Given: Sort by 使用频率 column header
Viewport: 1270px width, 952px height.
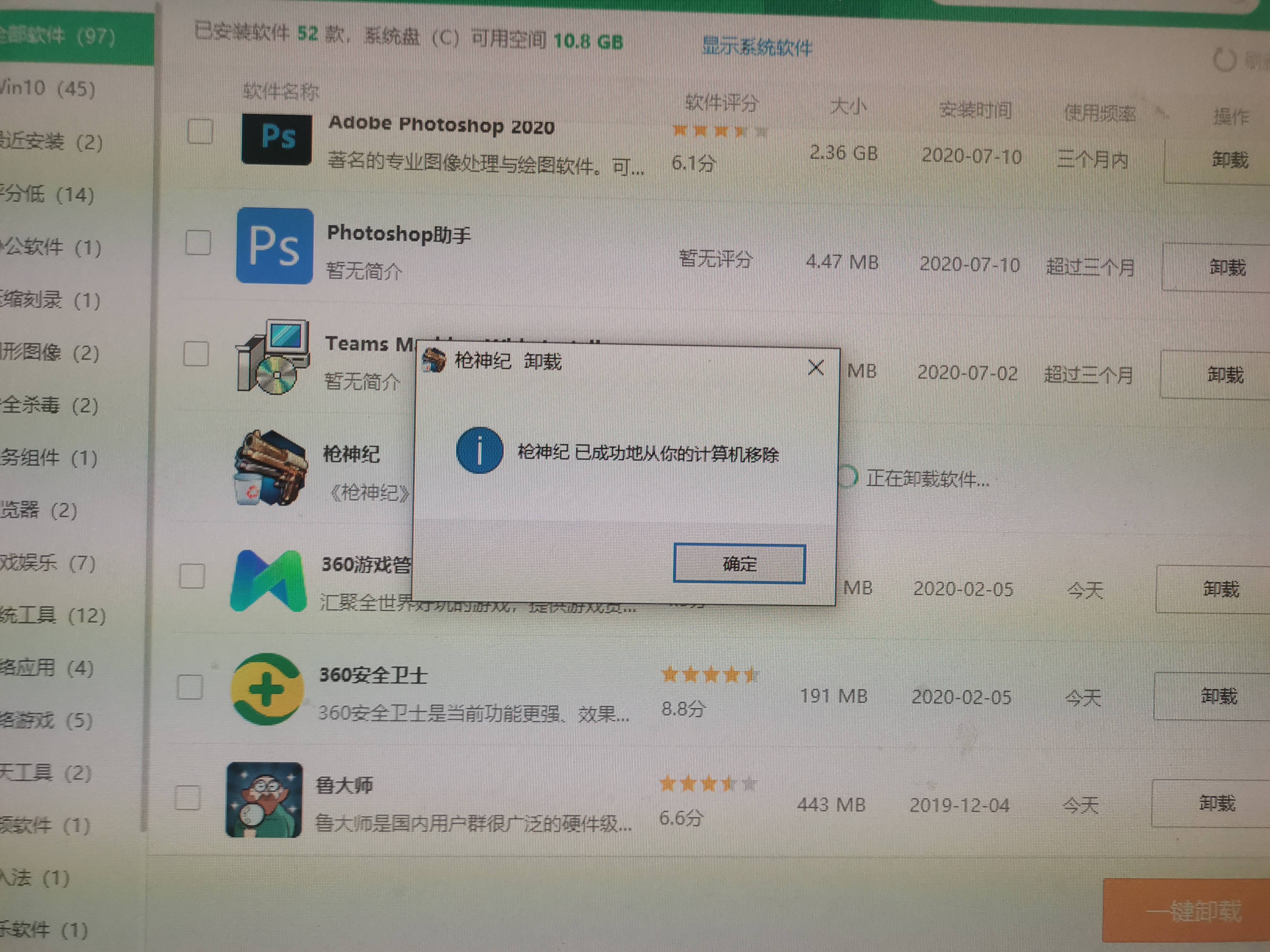Looking at the screenshot, I should (x=1100, y=113).
